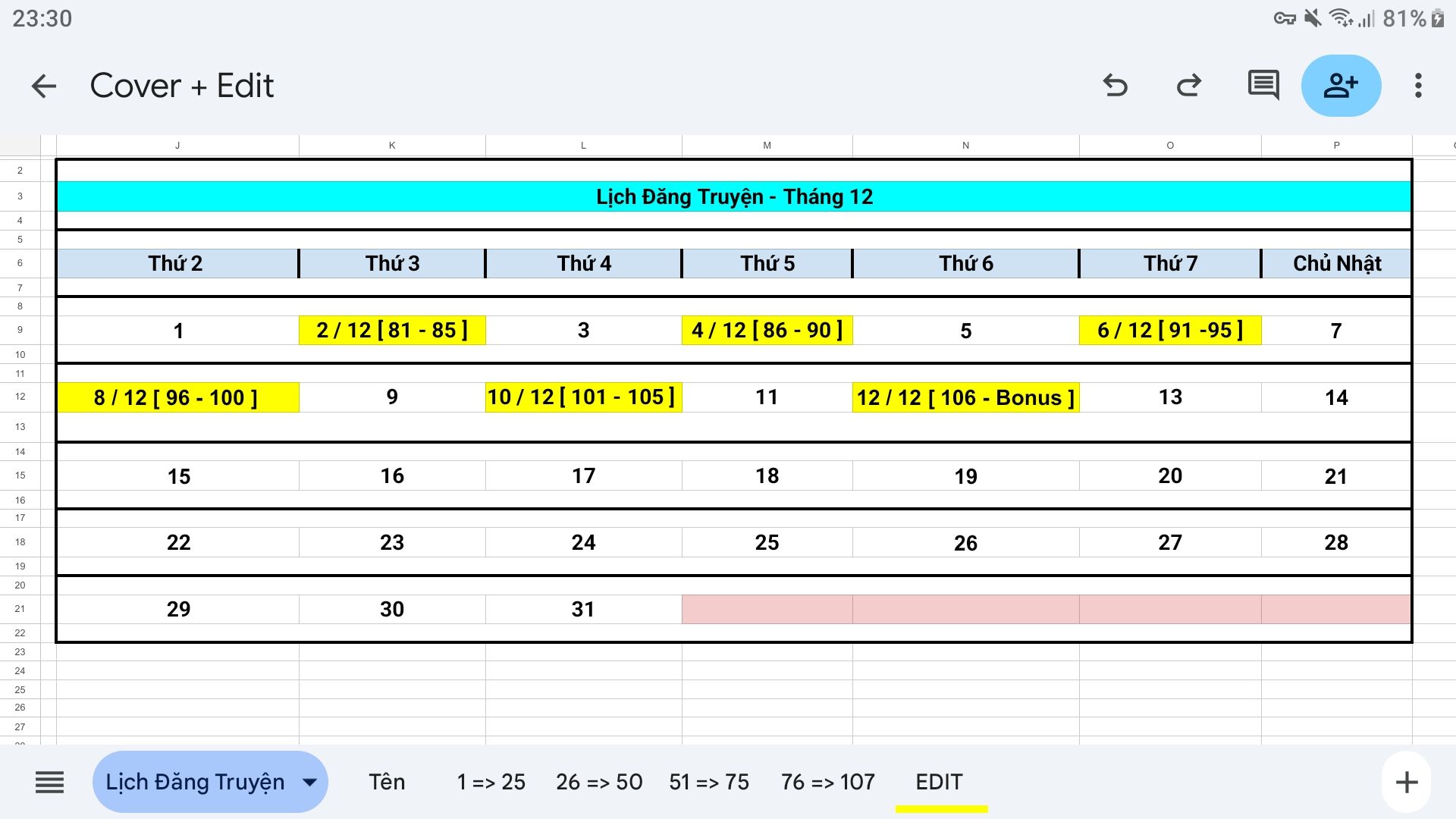Select yellow cell 2 / 12 [ 81 - 85 ]
The image size is (1456, 819).
(392, 330)
